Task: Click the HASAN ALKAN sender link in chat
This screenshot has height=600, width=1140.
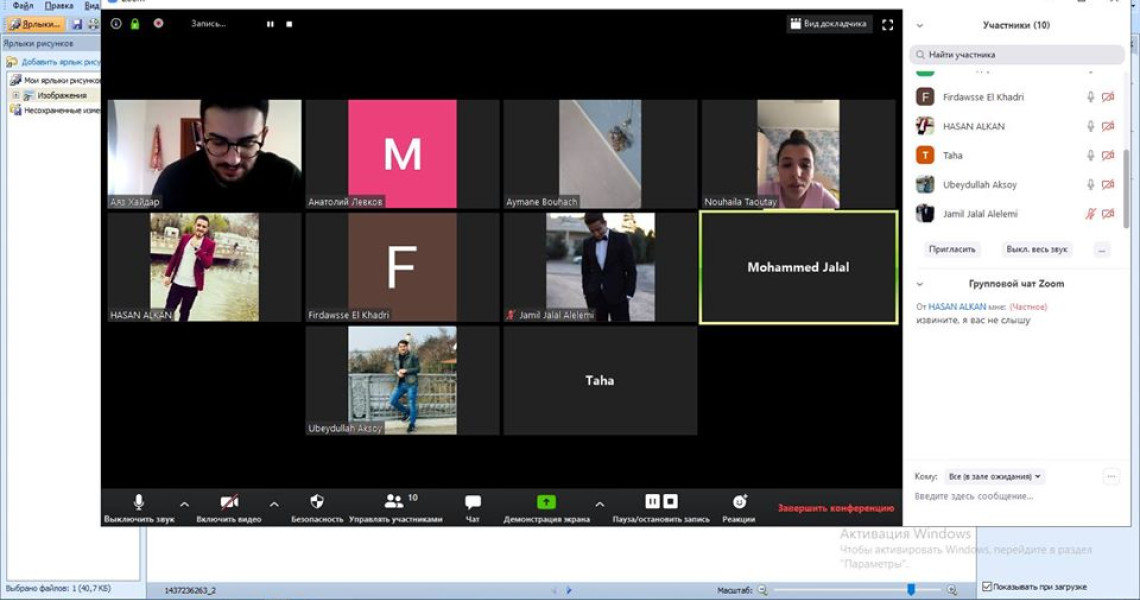Action: [x=957, y=307]
